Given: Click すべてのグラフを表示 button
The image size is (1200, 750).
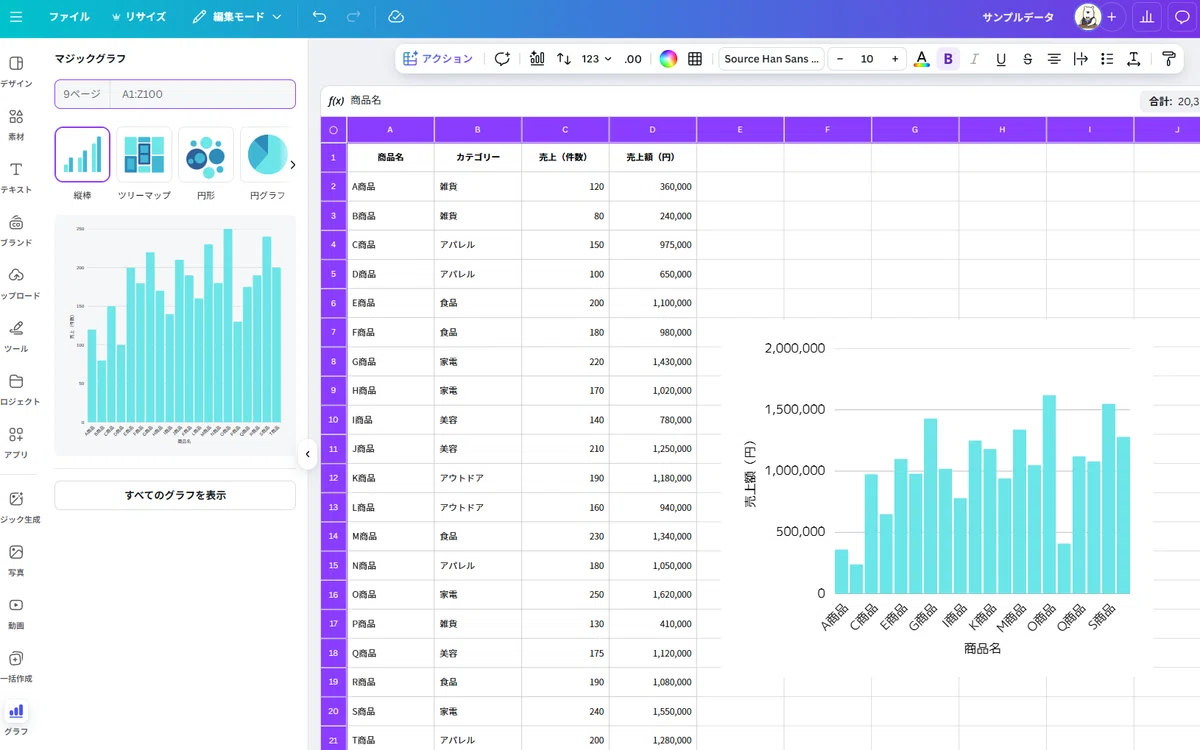Looking at the screenshot, I should pos(175,495).
